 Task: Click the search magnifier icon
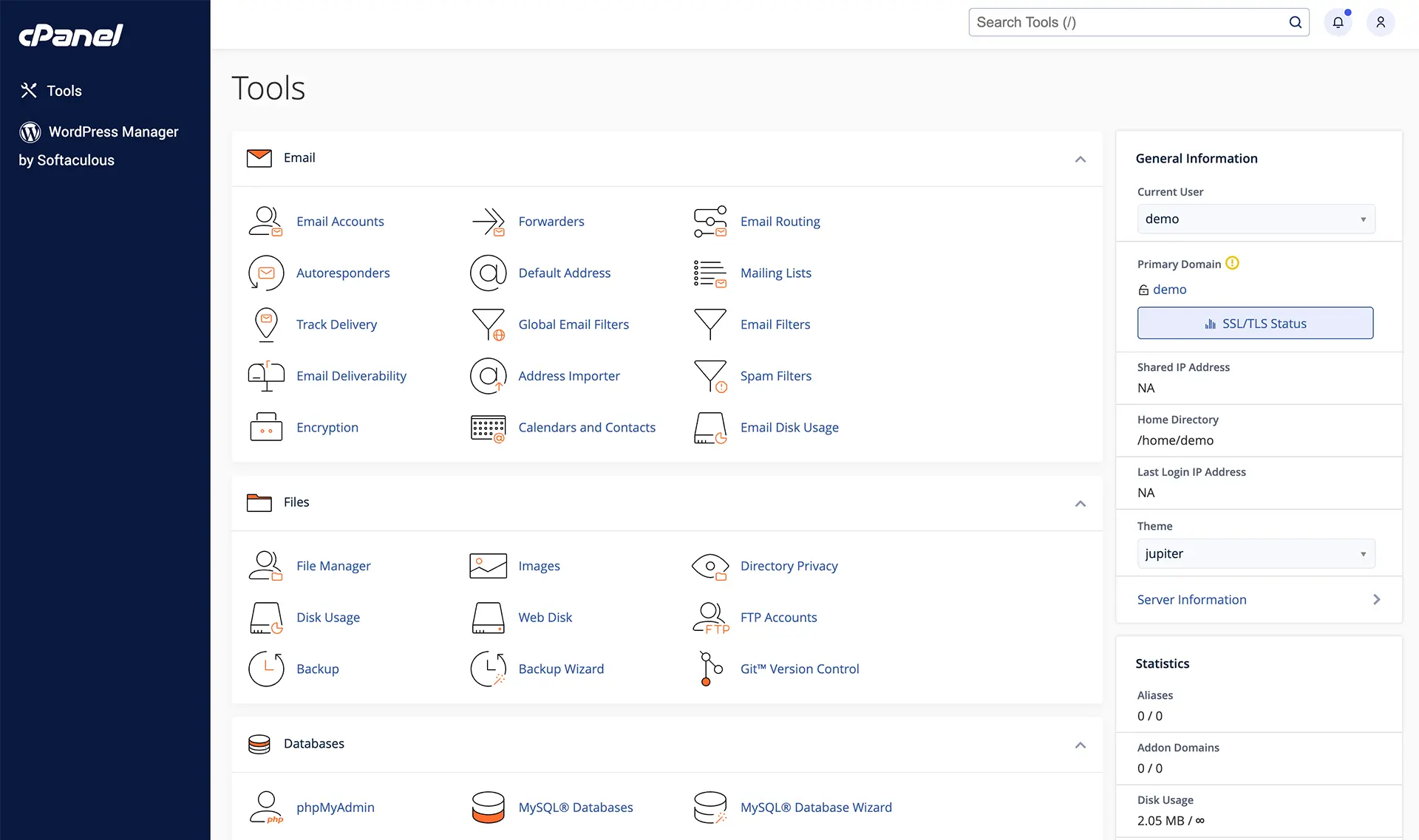[1295, 22]
